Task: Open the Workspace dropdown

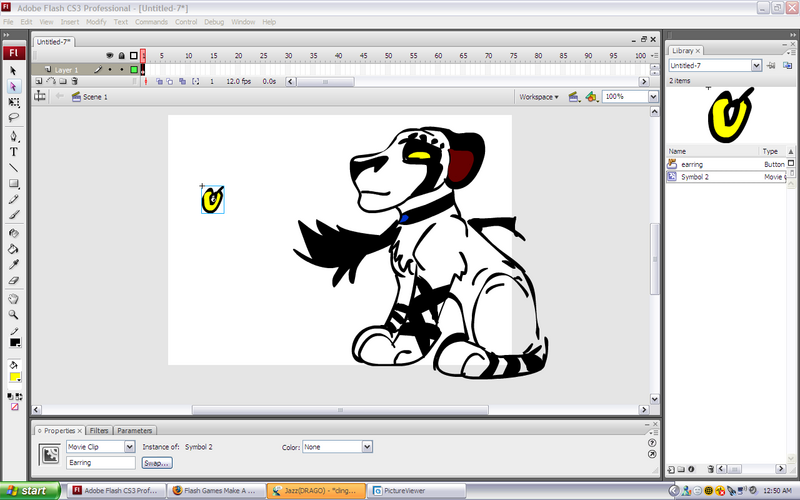Action: (x=539, y=97)
